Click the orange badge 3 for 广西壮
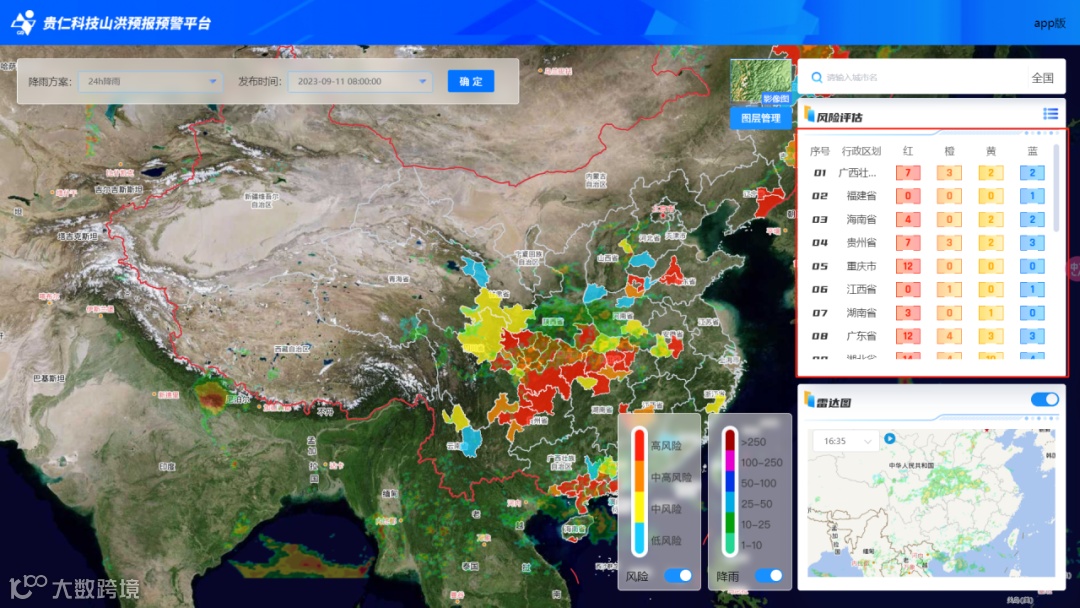The image size is (1080, 608). (949, 173)
